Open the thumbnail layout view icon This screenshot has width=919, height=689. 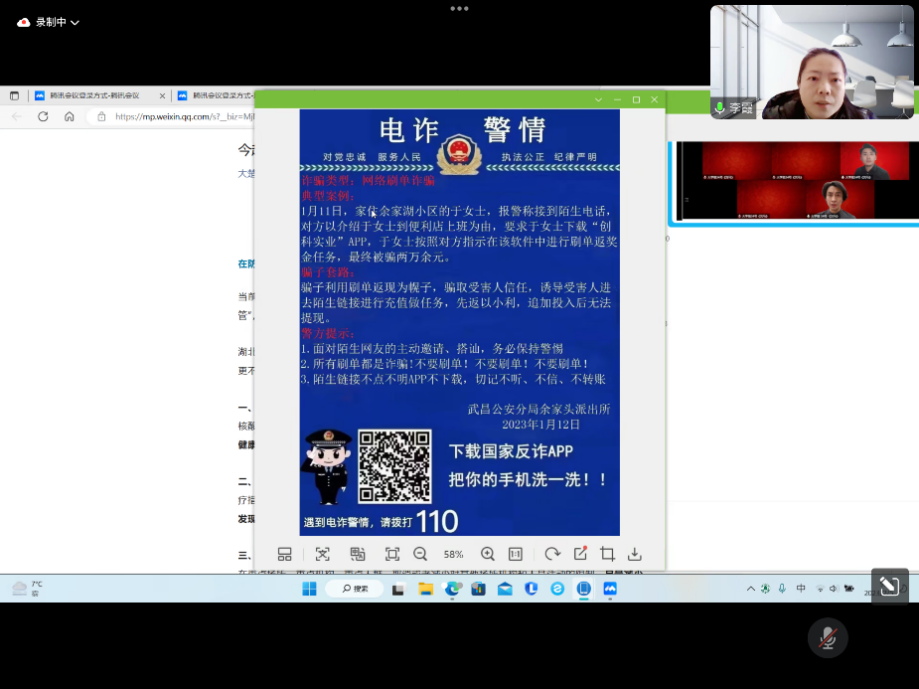(x=285, y=554)
